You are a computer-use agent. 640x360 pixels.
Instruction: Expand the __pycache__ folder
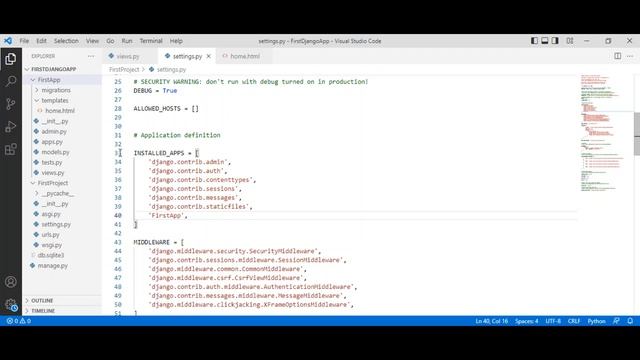(x=58, y=193)
